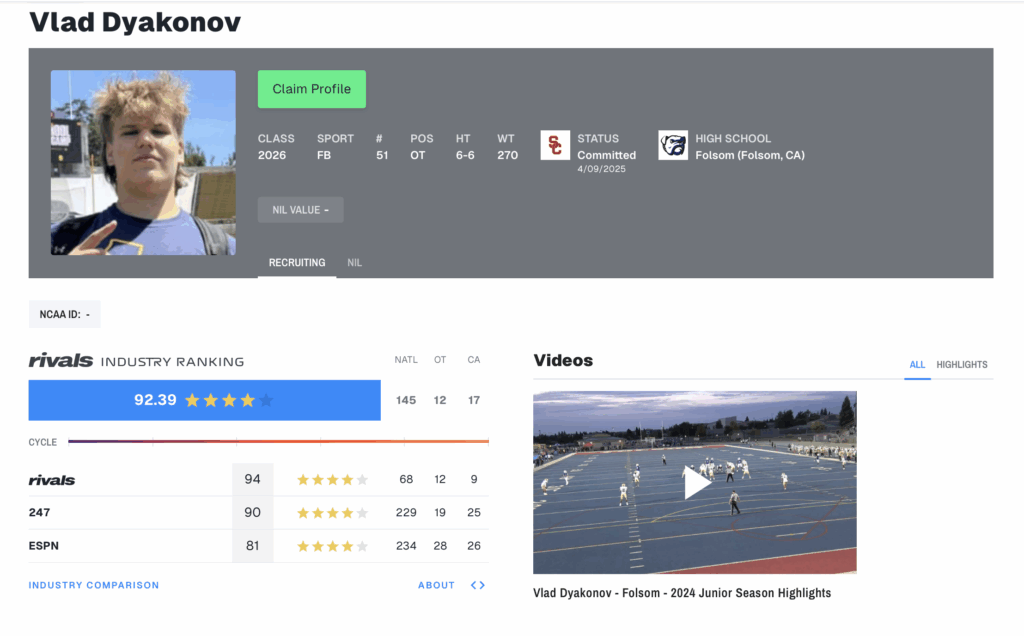The image size is (1024, 636).
Task: Open the 2024 Junior Season Highlights title
Action: (682, 593)
